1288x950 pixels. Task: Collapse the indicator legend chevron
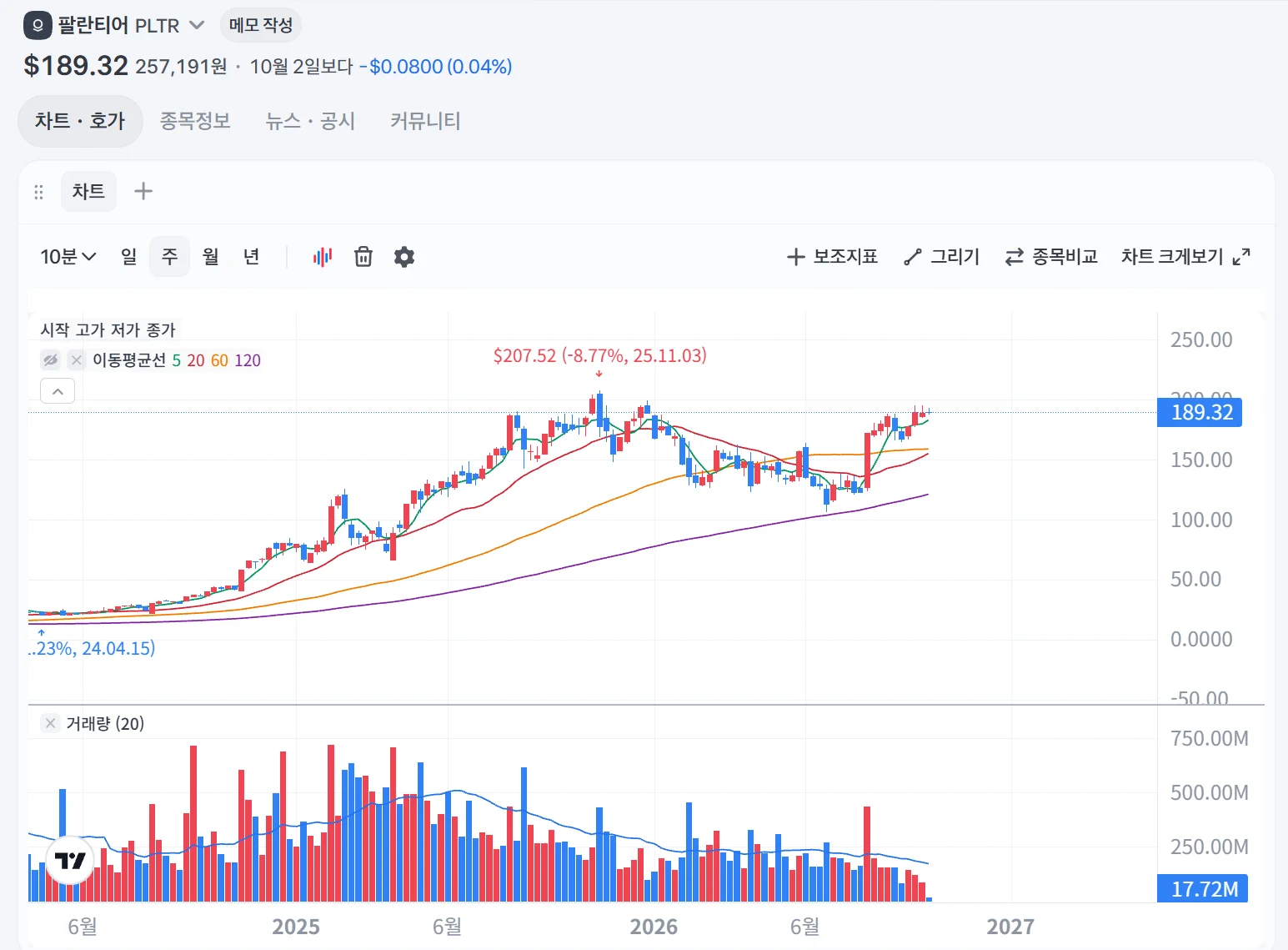pos(58,390)
